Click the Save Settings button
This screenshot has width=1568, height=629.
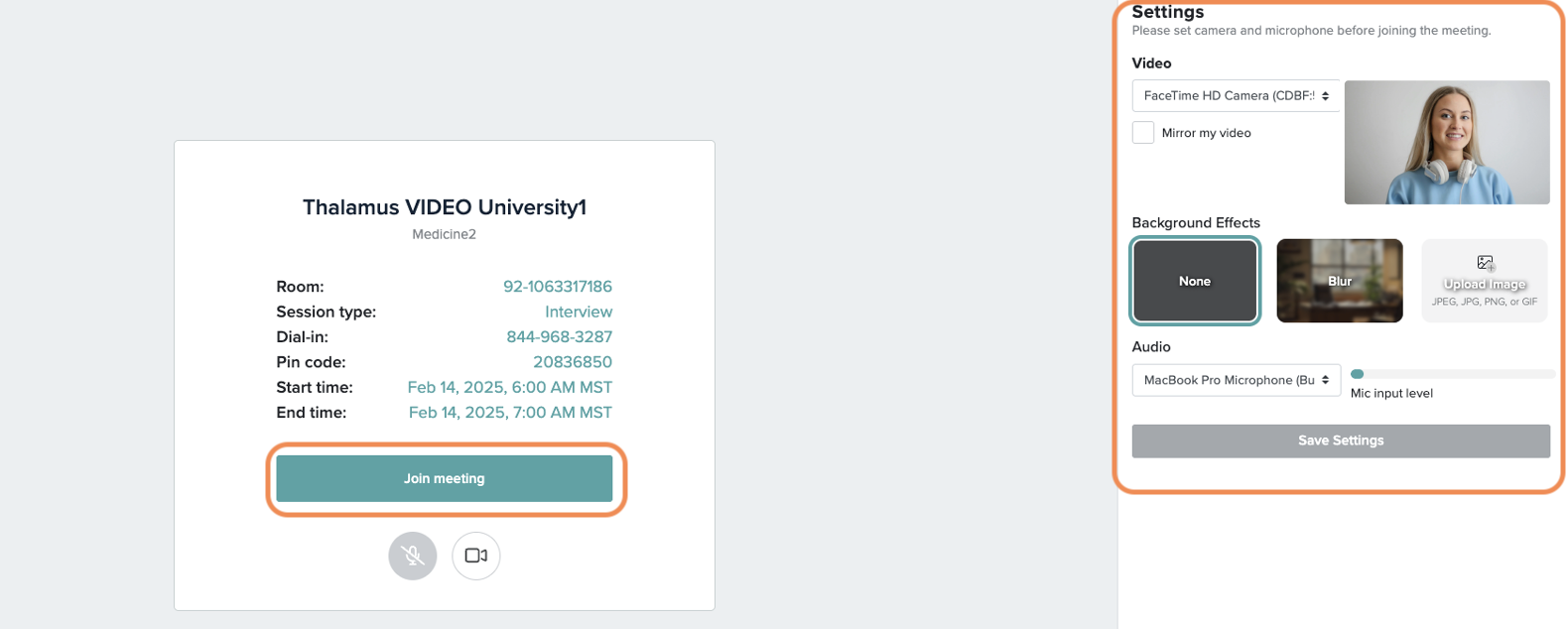(x=1341, y=440)
